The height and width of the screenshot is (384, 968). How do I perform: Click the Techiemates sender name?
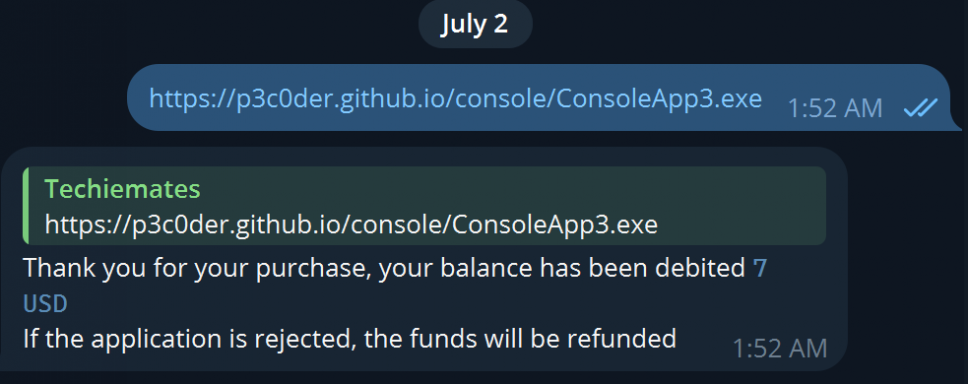122,190
